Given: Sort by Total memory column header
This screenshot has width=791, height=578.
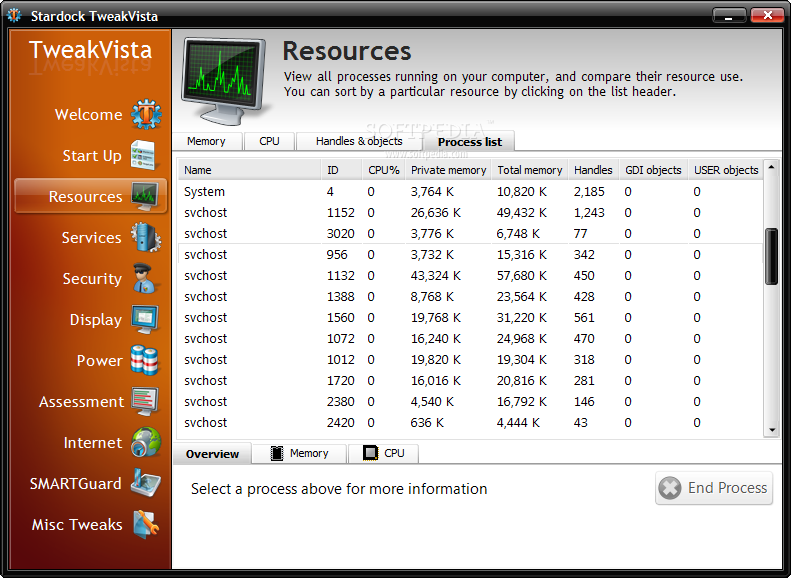Looking at the screenshot, I should coord(530,170).
